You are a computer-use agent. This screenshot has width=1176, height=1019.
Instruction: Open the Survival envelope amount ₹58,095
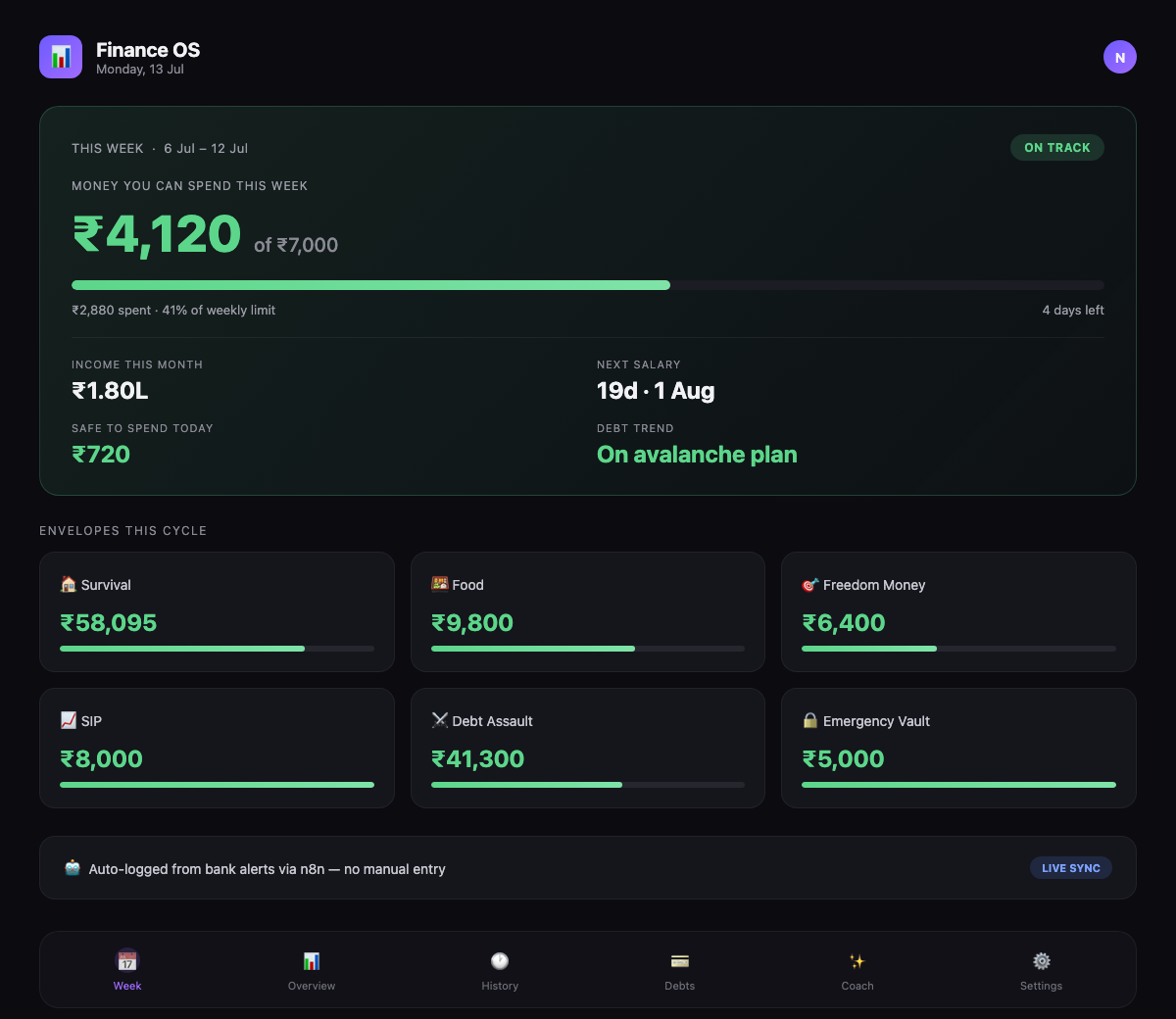109,623
